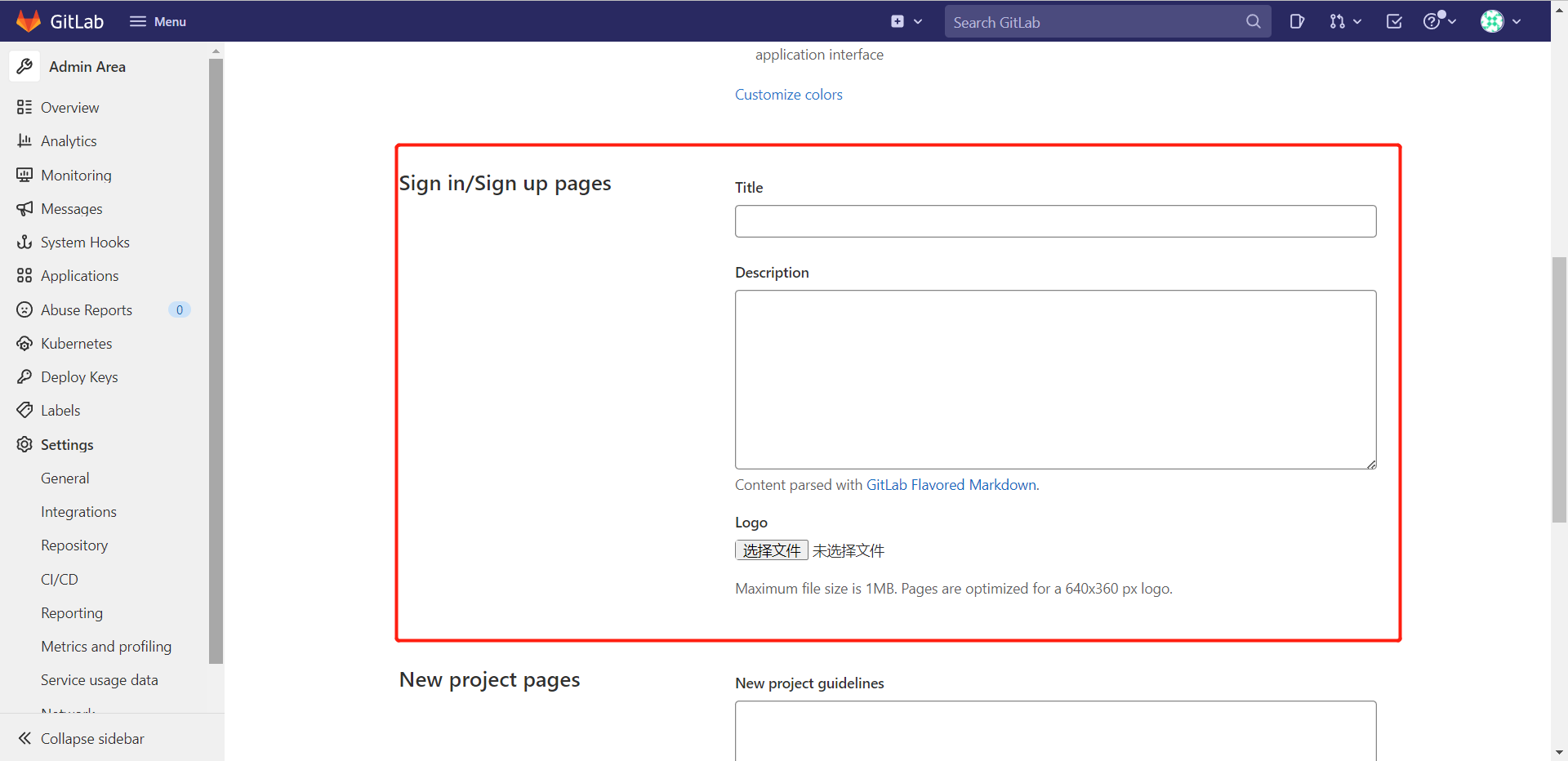Click the Analytics chart icon
Viewport: 1568px width, 761px height.
[x=24, y=140]
